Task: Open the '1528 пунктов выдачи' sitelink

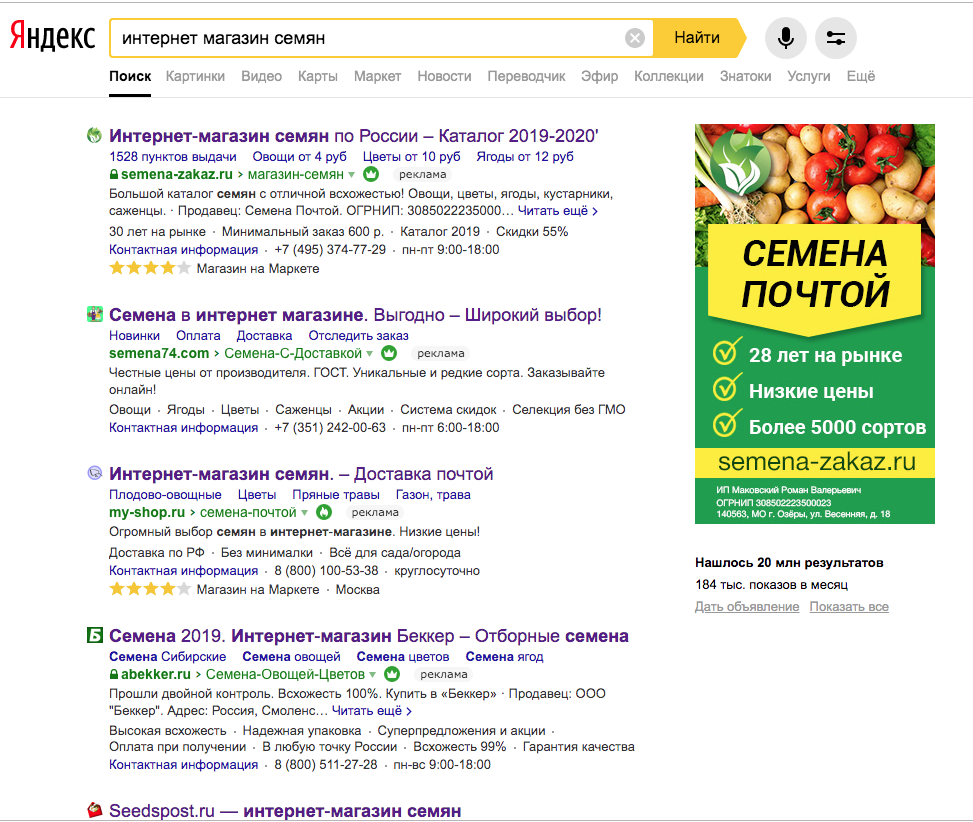Action: pyautogui.click(x=173, y=156)
